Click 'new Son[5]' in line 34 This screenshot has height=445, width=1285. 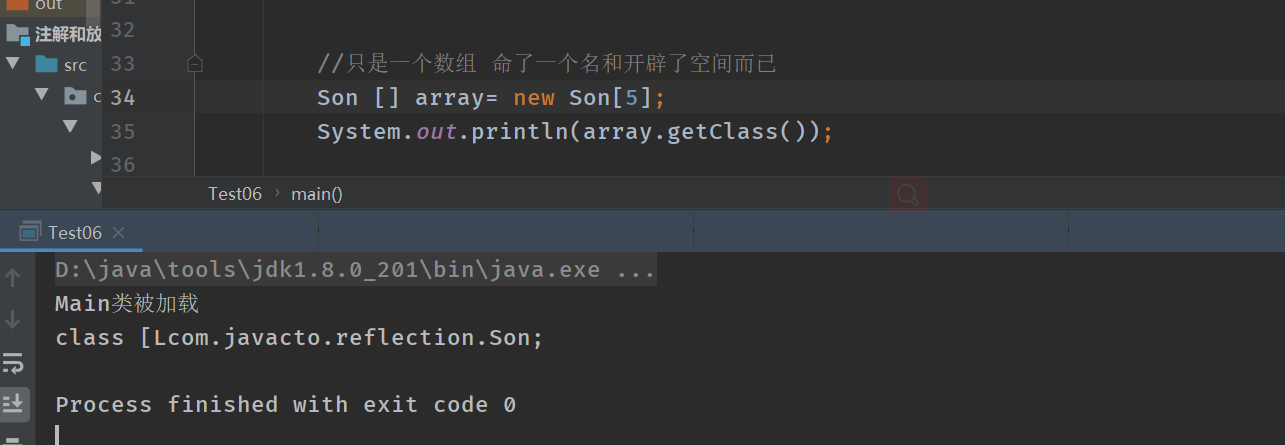(x=583, y=98)
